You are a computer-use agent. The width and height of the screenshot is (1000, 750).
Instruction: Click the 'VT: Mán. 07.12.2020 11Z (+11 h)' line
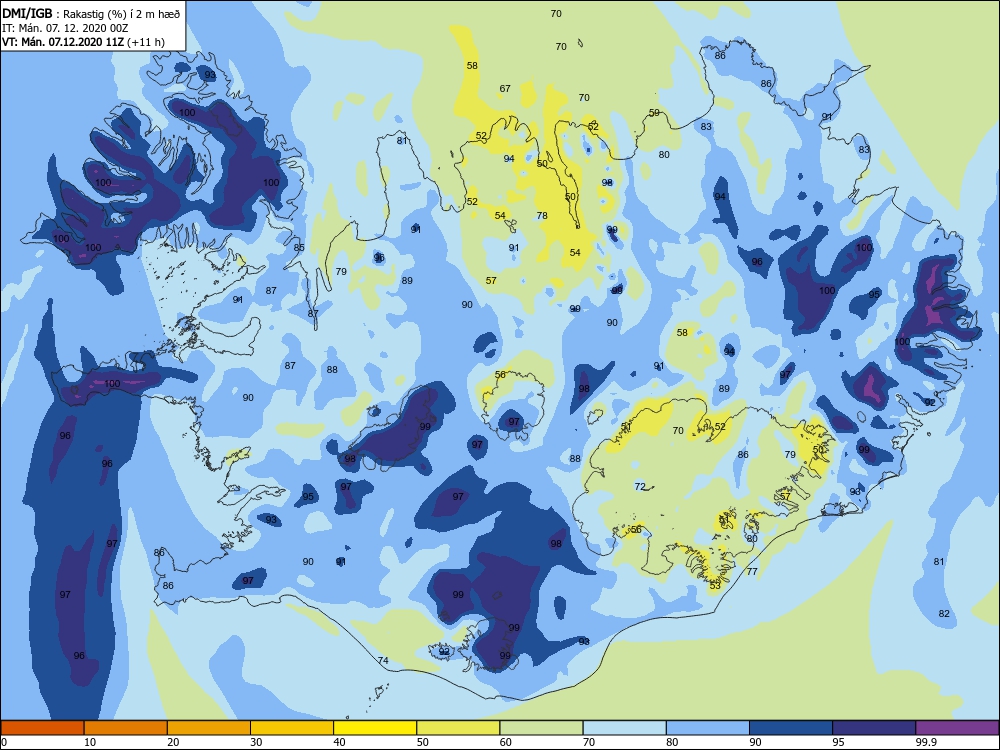83,42
